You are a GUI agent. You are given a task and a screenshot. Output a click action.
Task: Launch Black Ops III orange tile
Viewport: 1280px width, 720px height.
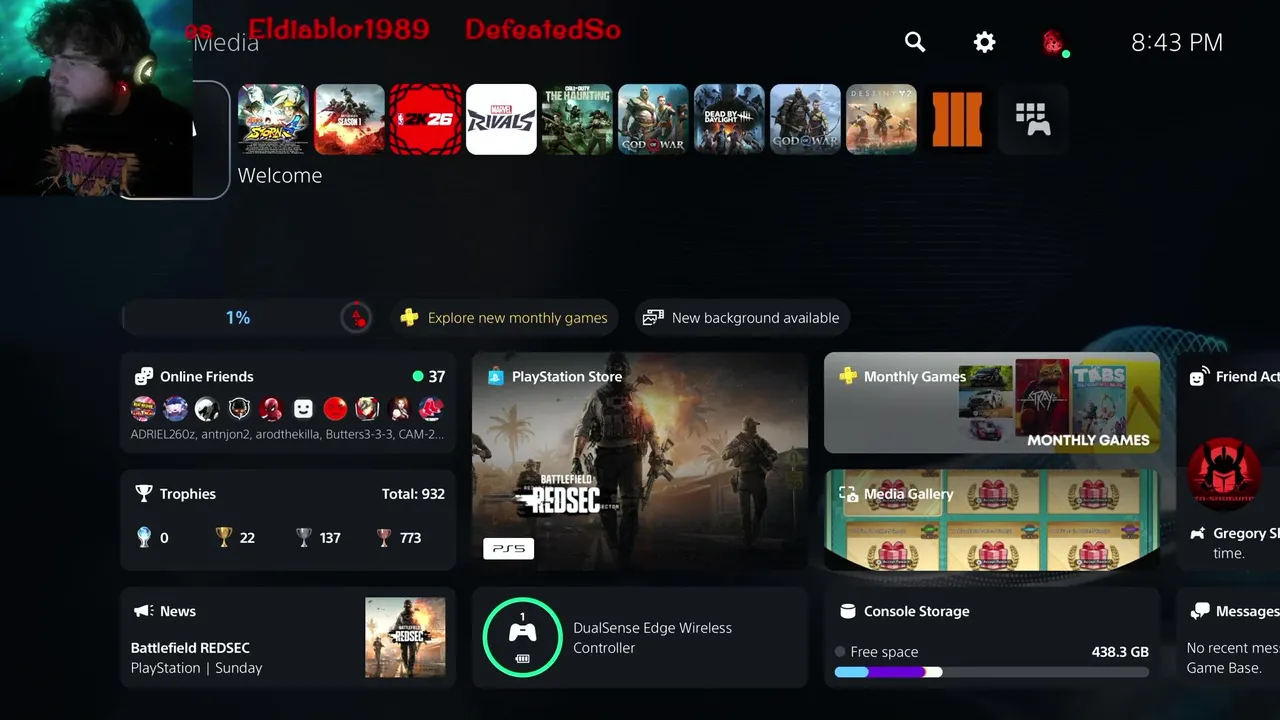(x=958, y=120)
